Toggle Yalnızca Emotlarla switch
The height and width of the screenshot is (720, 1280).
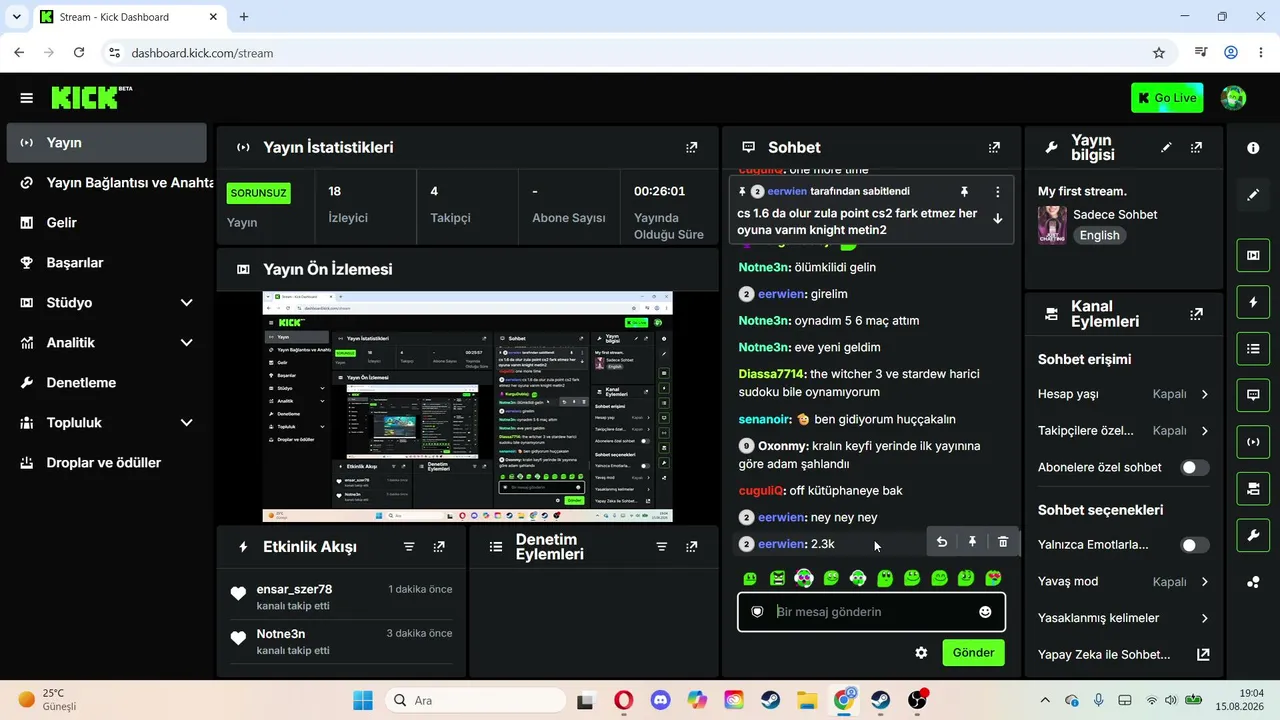click(1194, 545)
